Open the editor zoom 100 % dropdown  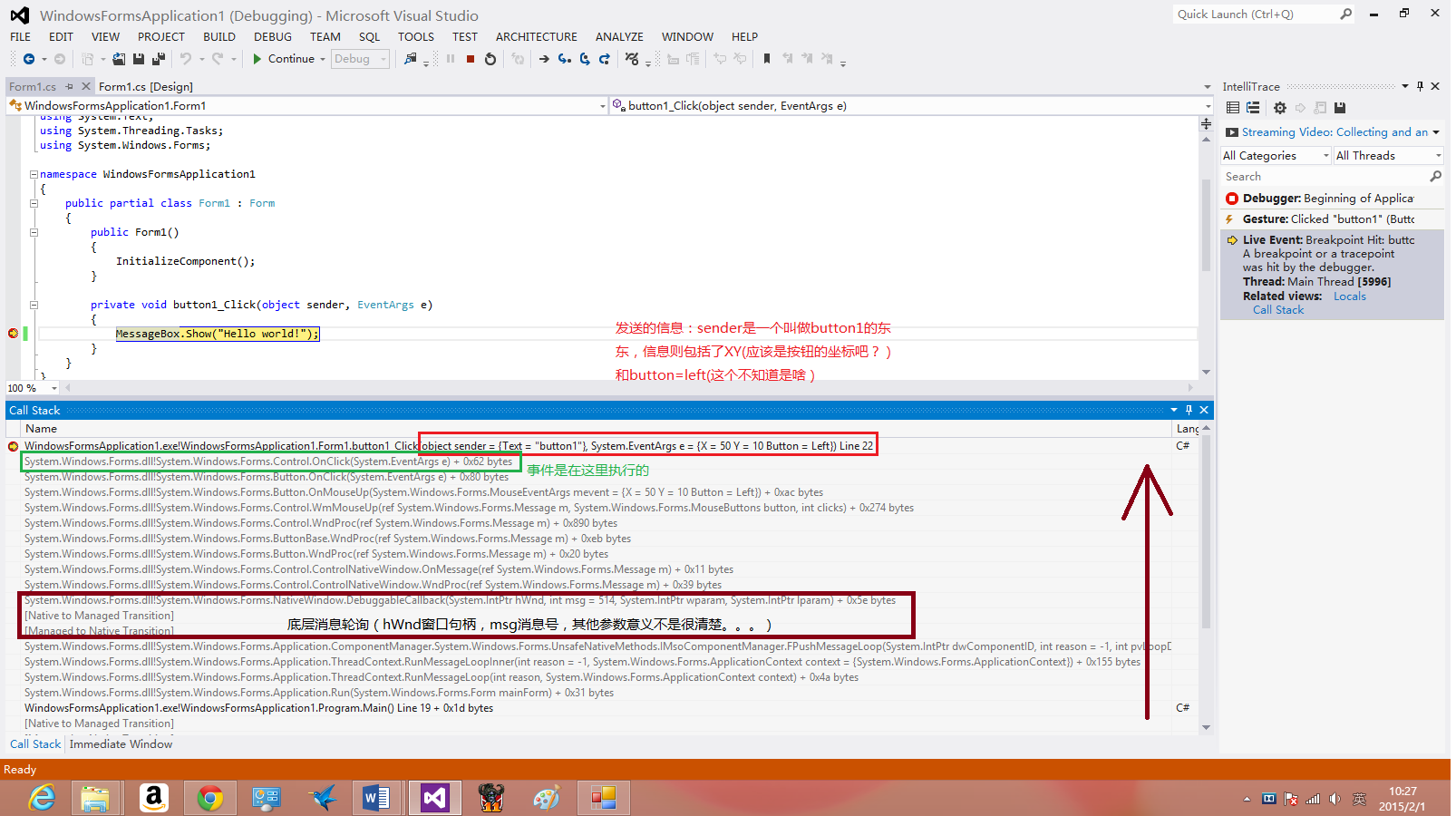click(33, 388)
